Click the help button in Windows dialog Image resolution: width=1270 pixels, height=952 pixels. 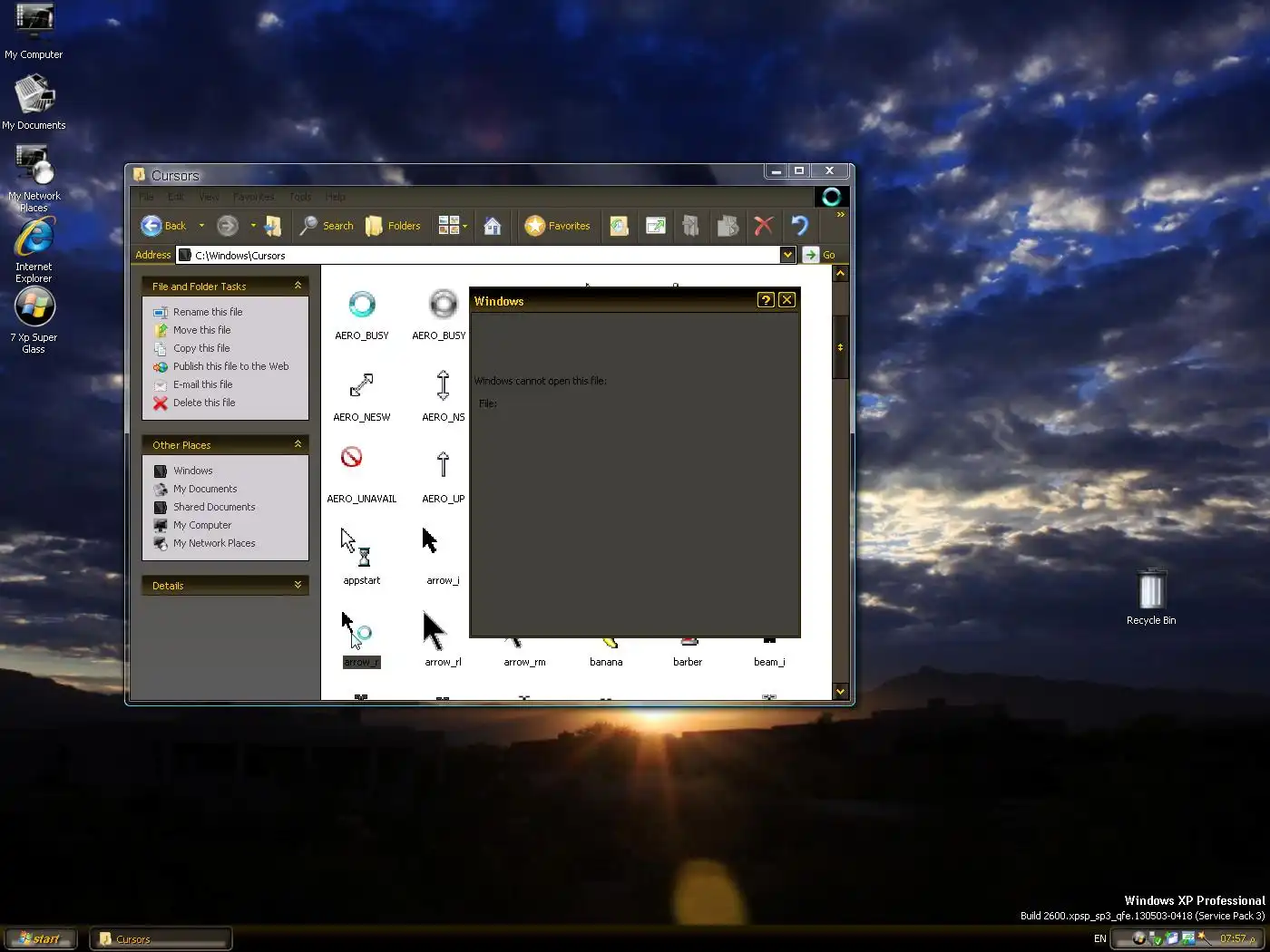point(766,300)
